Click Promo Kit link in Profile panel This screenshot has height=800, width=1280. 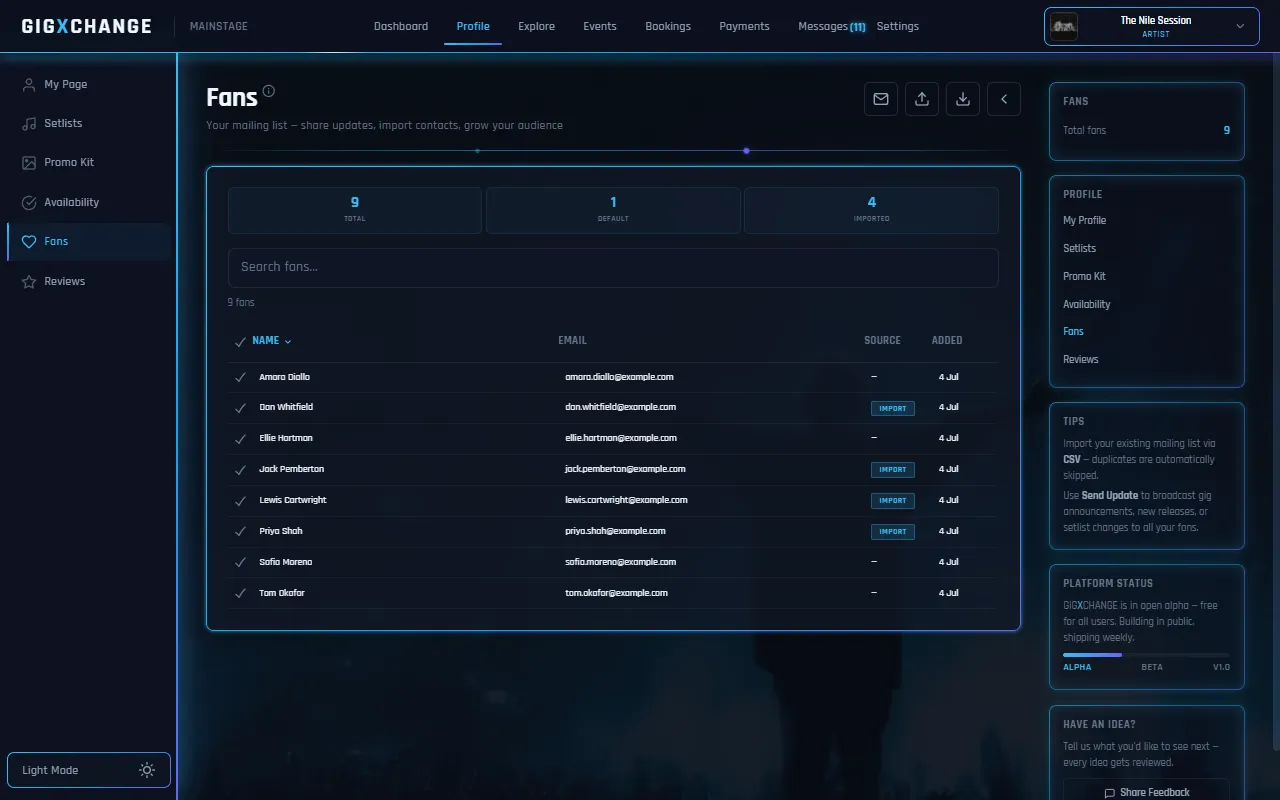[x=1084, y=276]
